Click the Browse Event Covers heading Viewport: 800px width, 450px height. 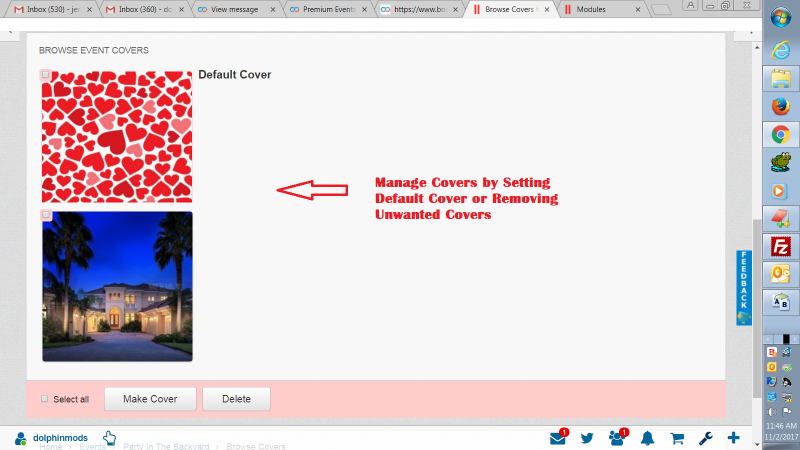(x=94, y=51)
